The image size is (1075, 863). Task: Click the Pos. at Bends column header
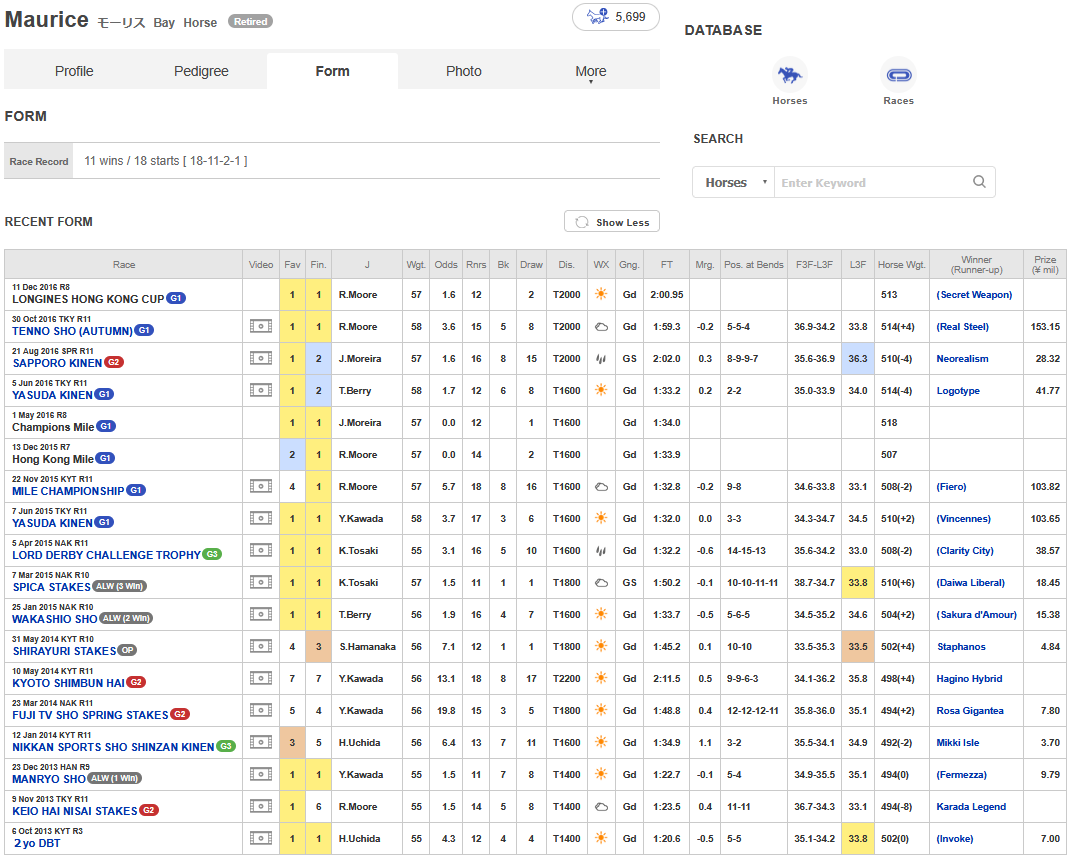[x=753, y=265]
